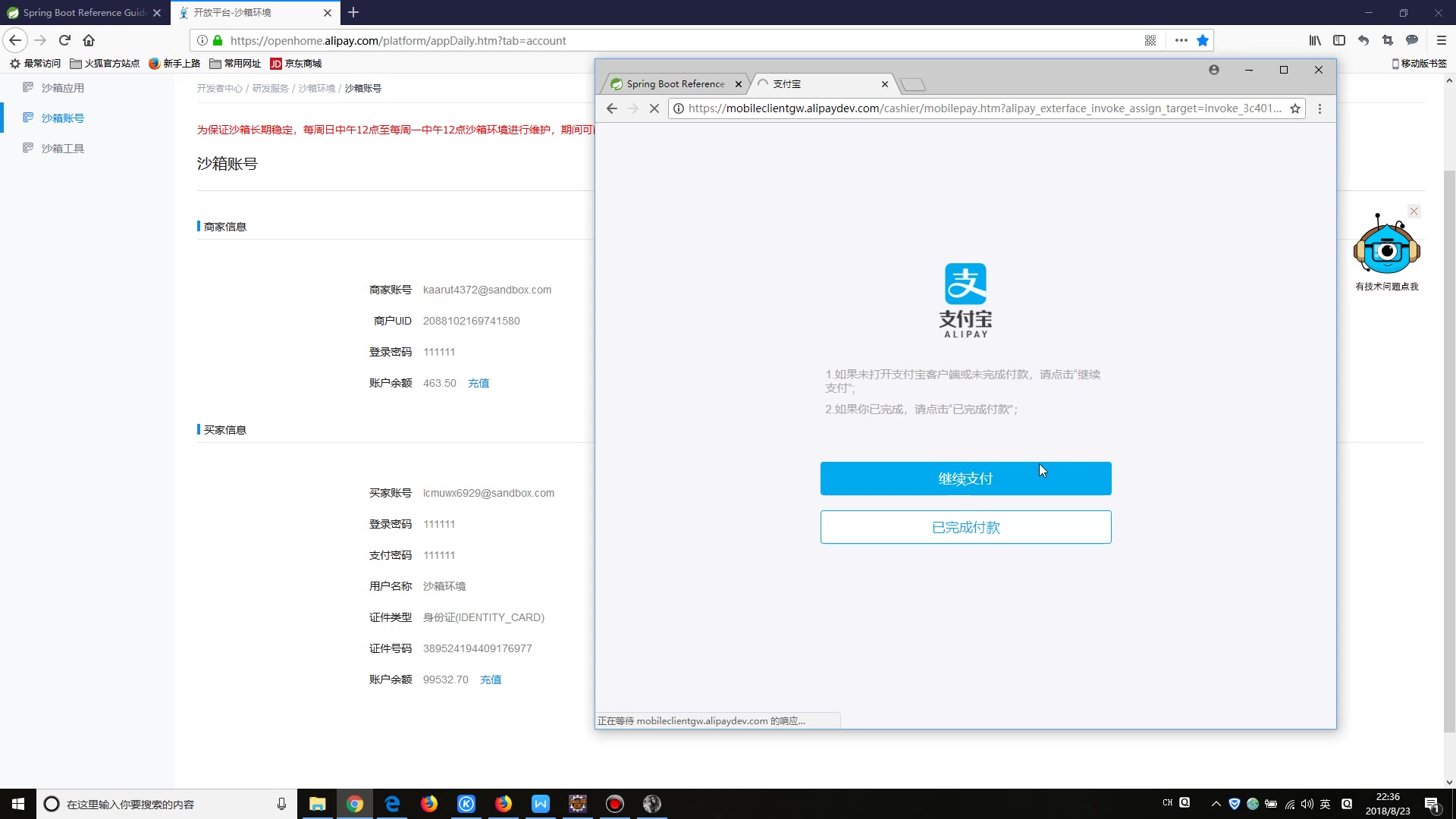Open 火狐官方站点 bookmark folder
The height and width of the screenshot is (819, 1456).
point(105,64)
